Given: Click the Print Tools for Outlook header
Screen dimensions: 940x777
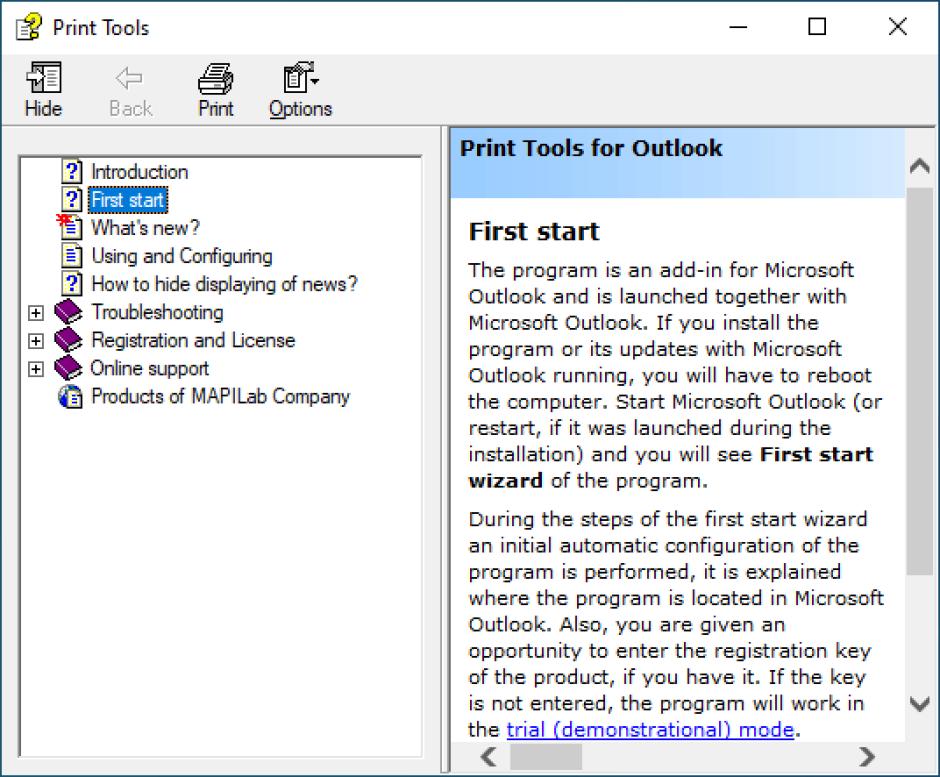Looking at the screenshot, I should (x=591, y=148).
